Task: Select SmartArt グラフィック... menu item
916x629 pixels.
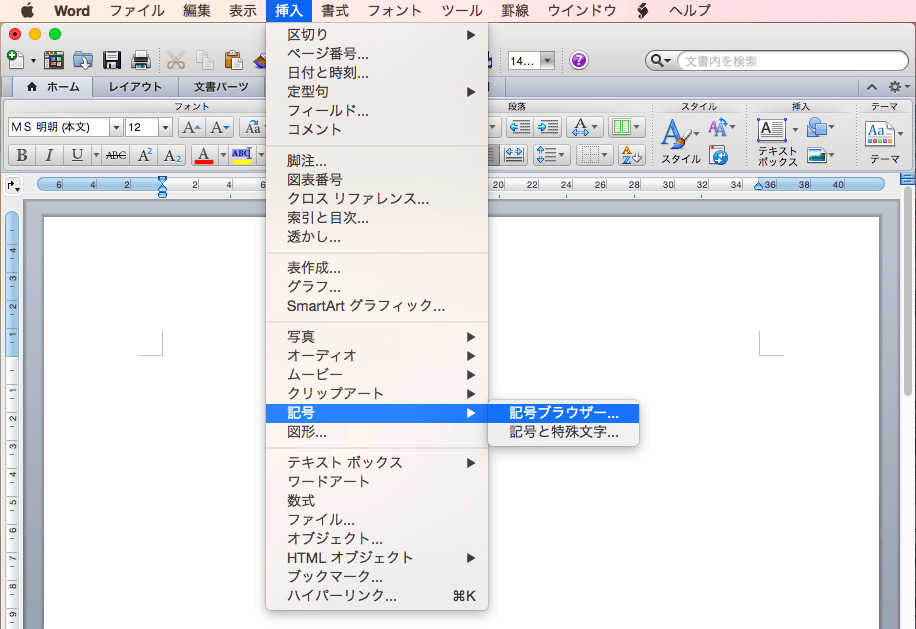Action: click(377, 306)
